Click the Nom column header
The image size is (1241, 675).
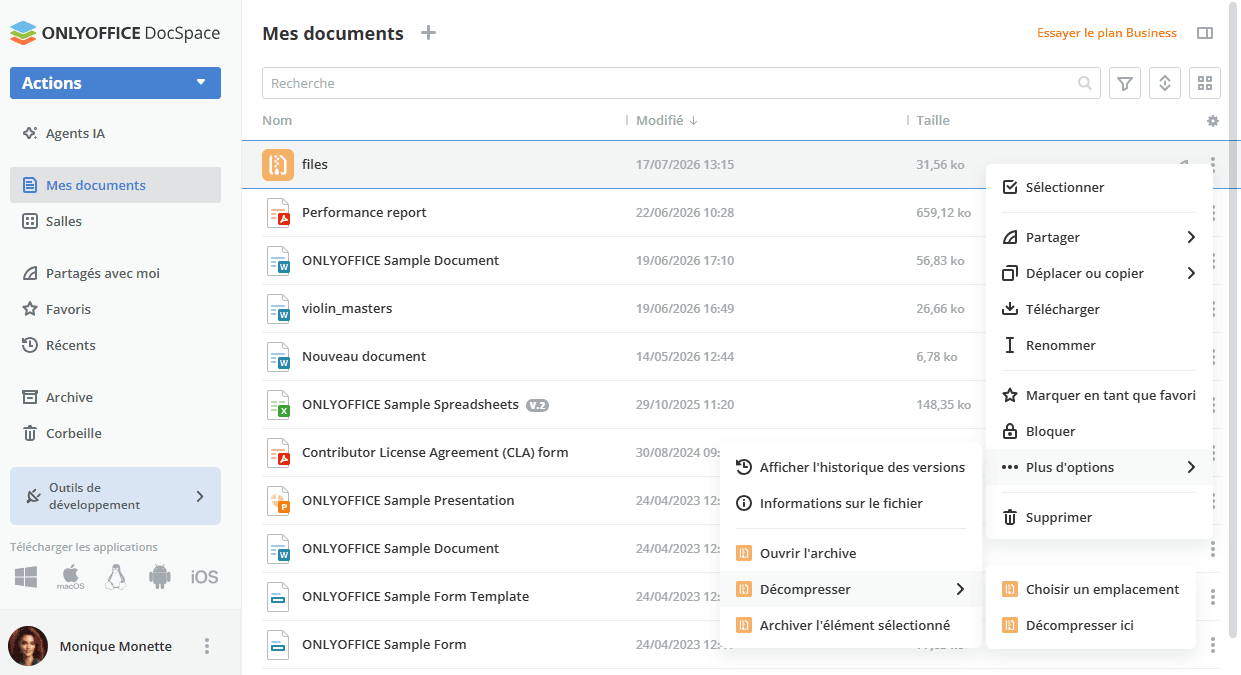(x=277, y=120)
